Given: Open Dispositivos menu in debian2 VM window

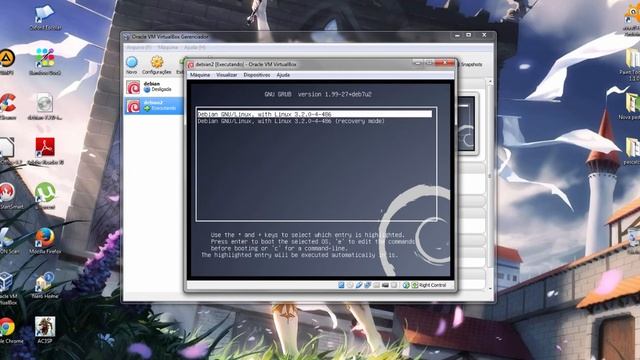Looking at the screenshot, I should [x=257, y=75].
